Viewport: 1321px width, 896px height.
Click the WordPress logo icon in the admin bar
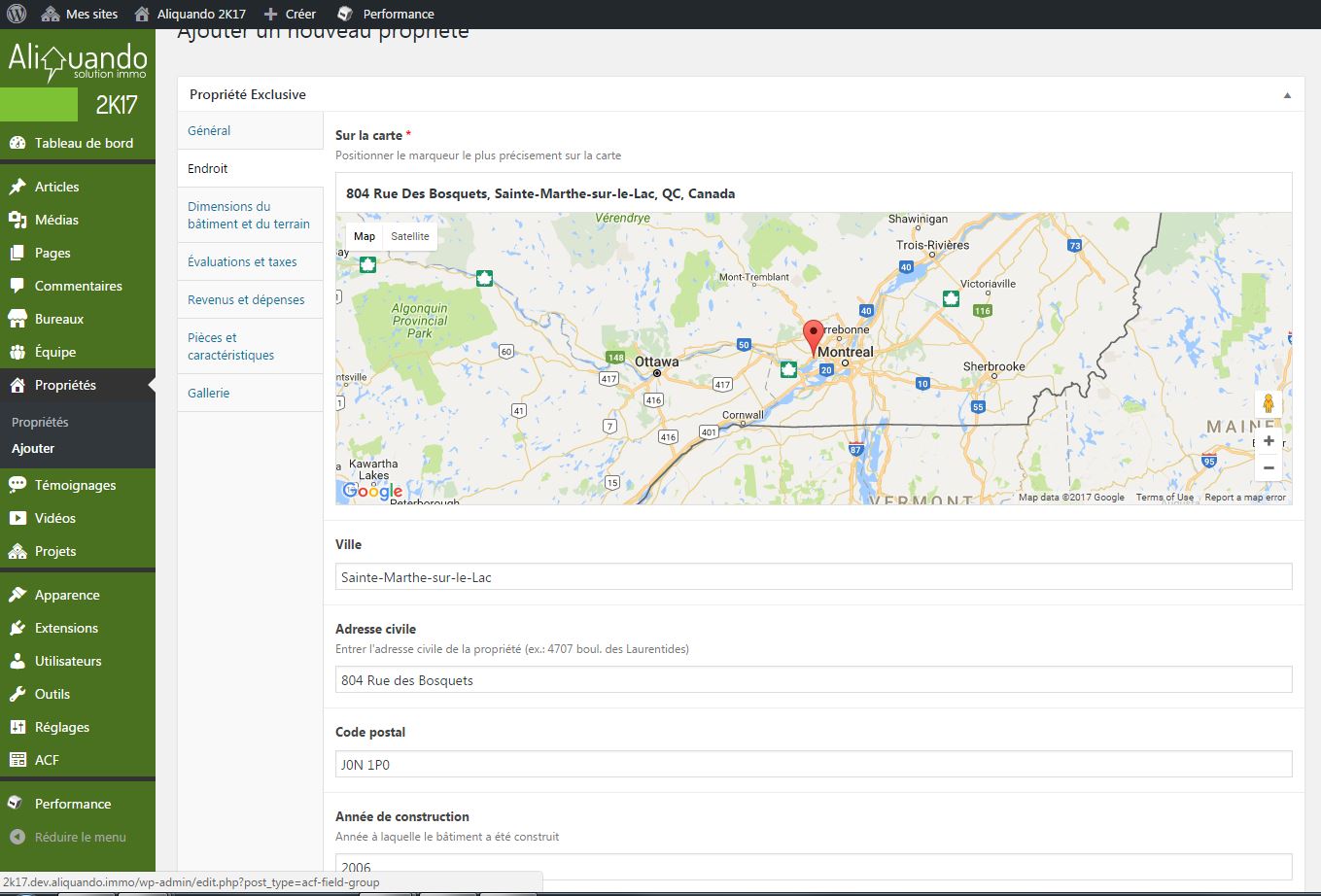tap(17, 14)
